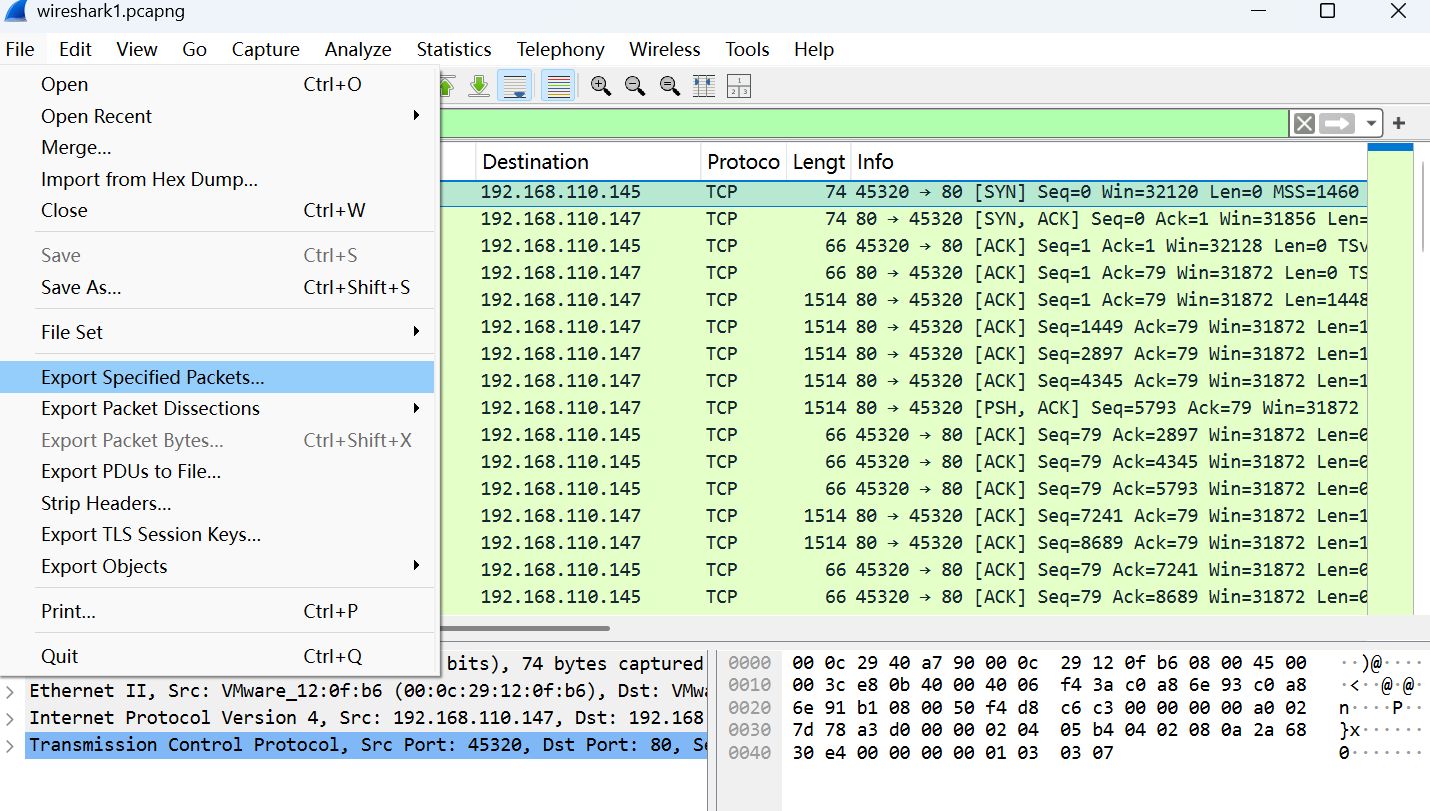Zoom in on packet text

[x=601, y=86]
